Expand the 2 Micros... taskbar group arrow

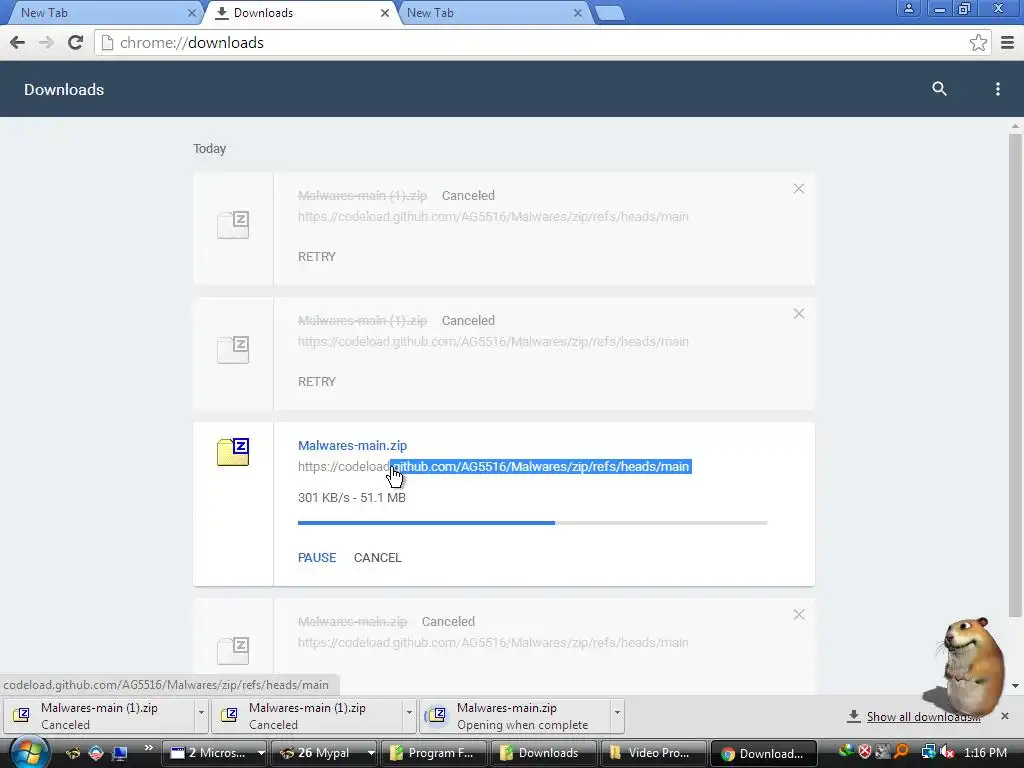click(x=261, y=753)
